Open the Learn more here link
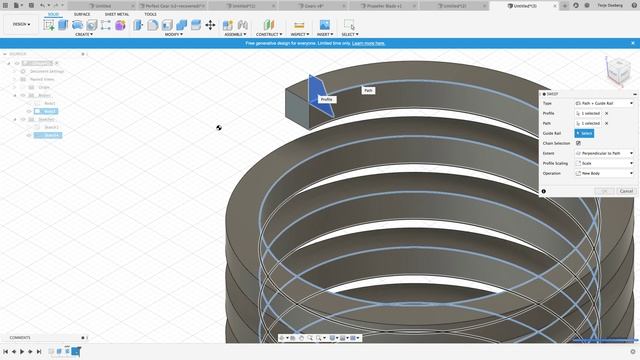The height and width of the screenshot is (360, 640). click(x=369, y=43)
